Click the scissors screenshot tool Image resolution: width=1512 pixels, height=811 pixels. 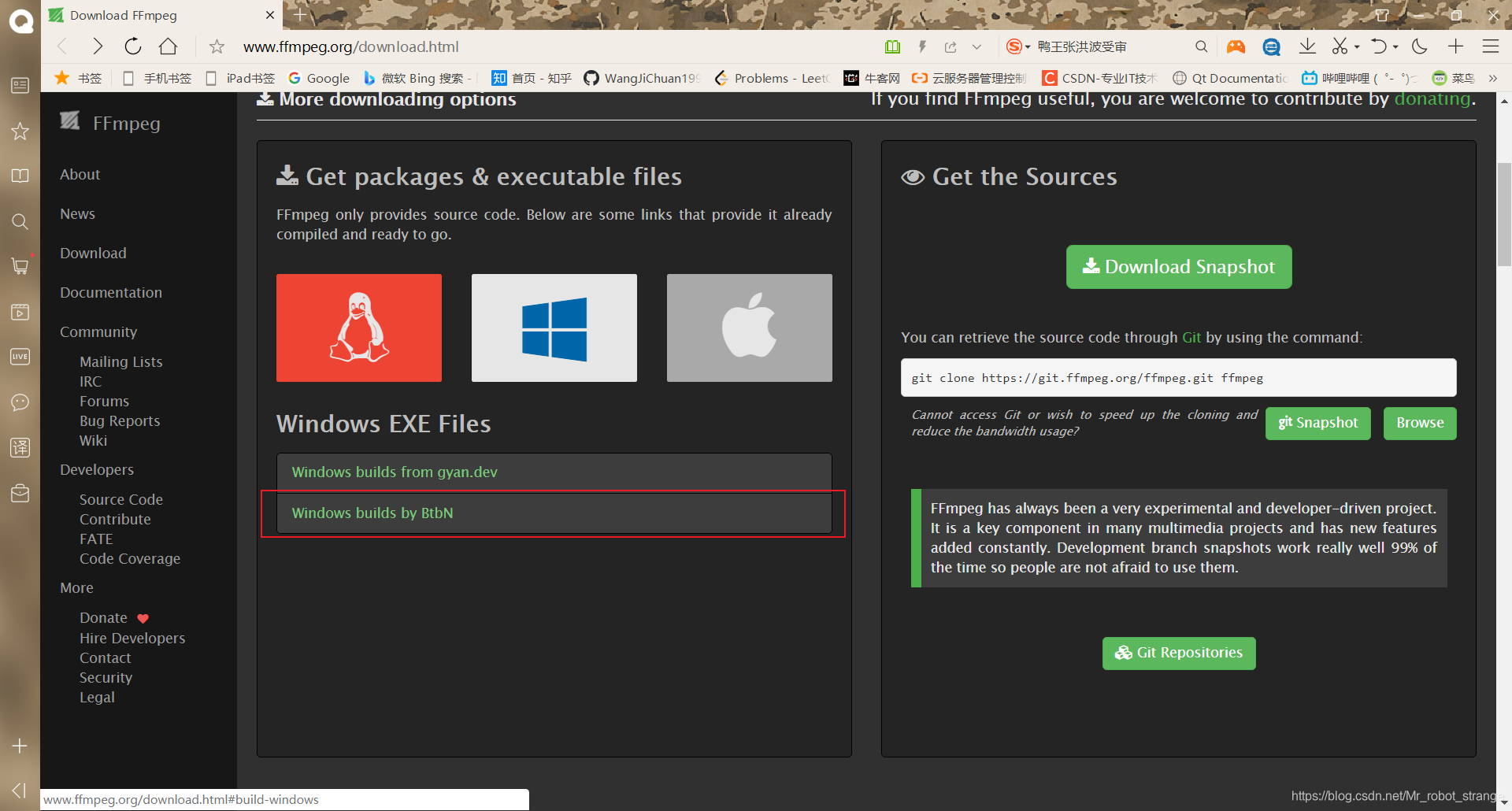(x=1340, y=46)
